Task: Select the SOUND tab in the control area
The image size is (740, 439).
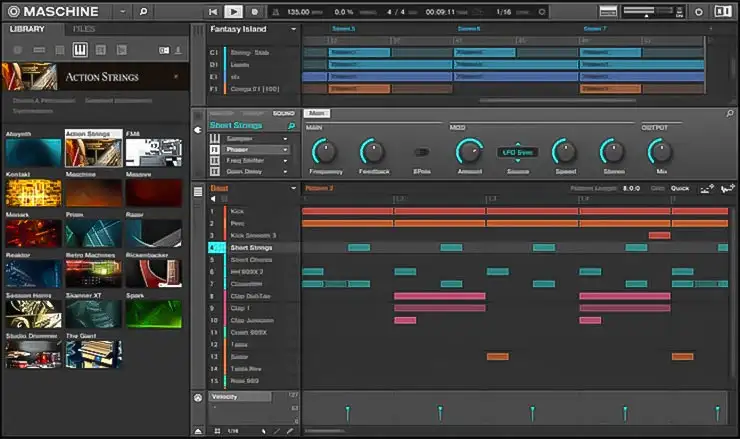Action: click(284, 113)
